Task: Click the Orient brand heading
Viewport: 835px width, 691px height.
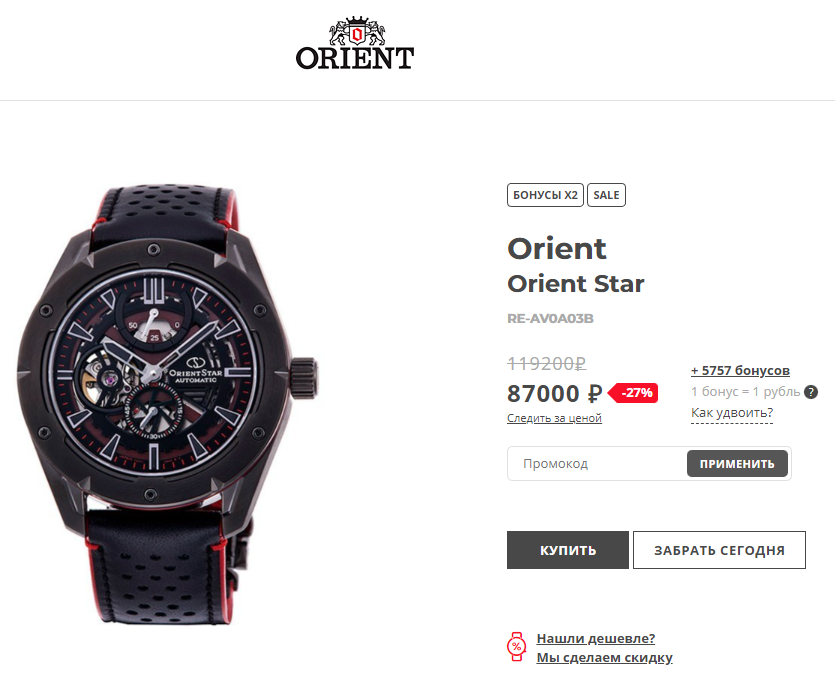Action: click(x=556, y=249)
